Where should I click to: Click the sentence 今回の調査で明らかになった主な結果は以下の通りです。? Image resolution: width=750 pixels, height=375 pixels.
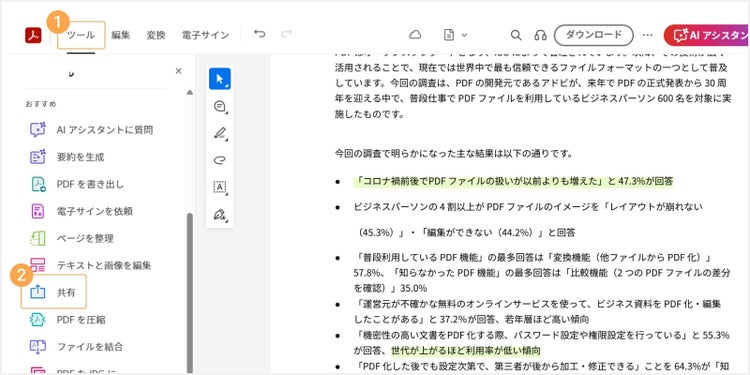(x=453, y=154)
